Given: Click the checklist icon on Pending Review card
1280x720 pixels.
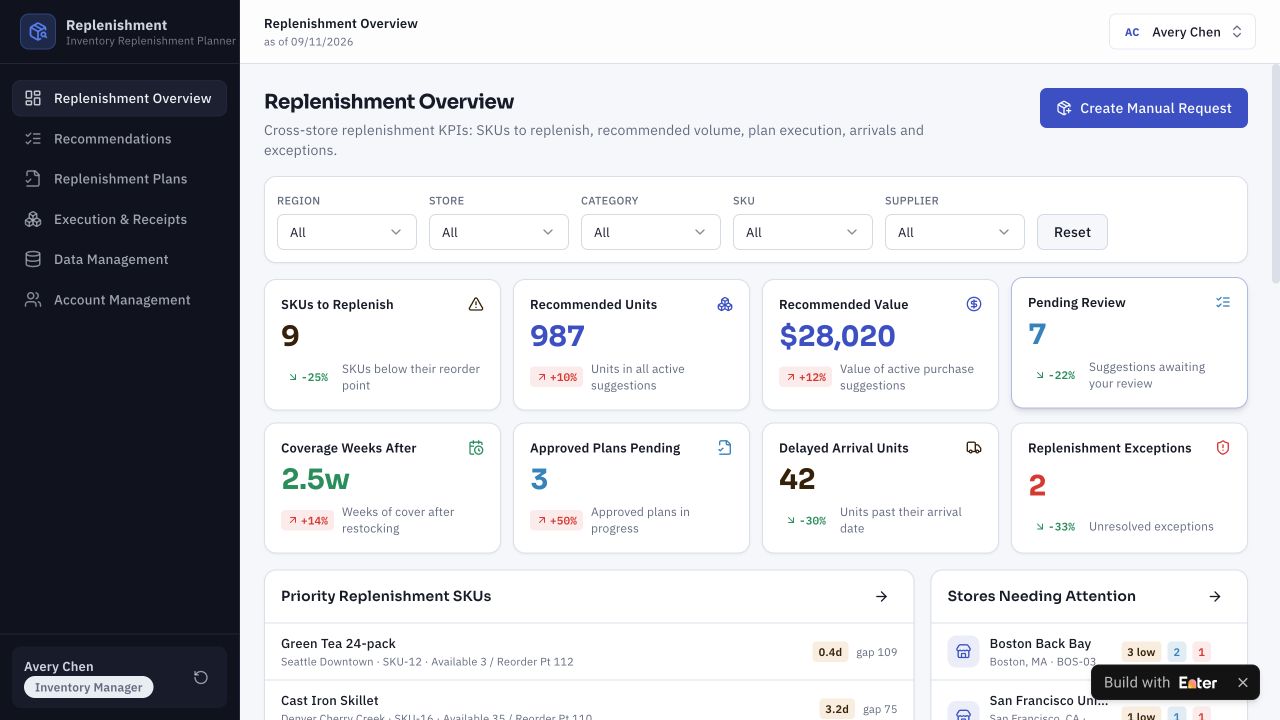Looking at the screenshot, I should point(1223,302).
